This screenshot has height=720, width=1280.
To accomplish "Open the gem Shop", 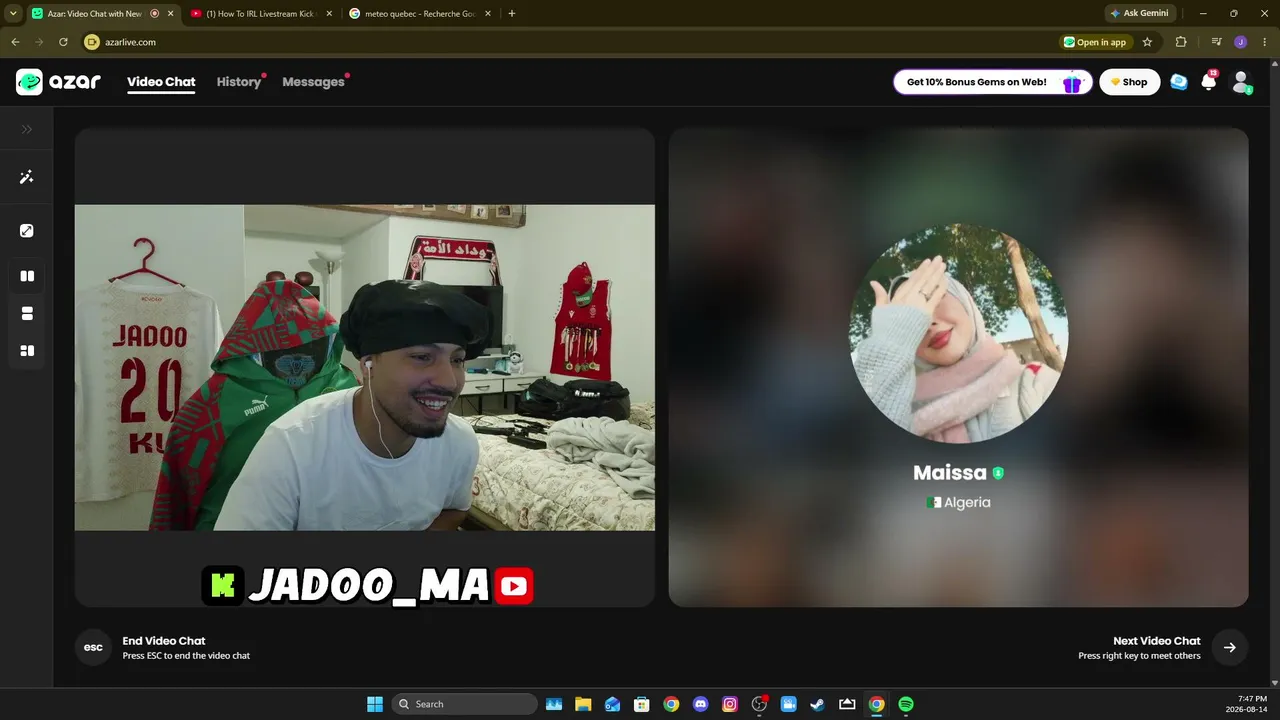I will click(x=1129, y=82).
